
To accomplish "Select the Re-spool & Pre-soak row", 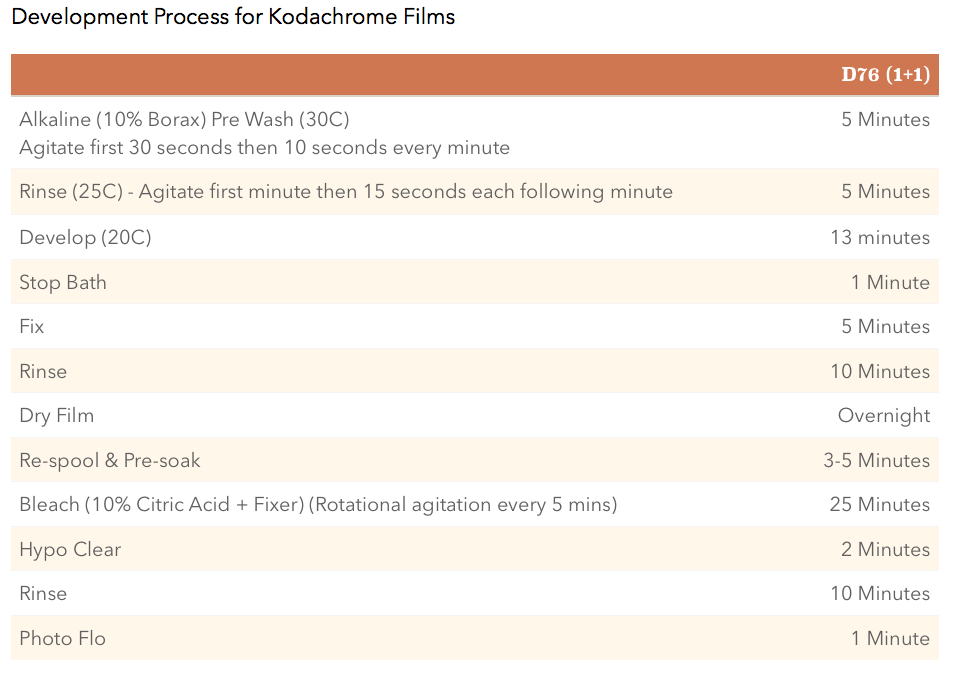I will 110,461.
